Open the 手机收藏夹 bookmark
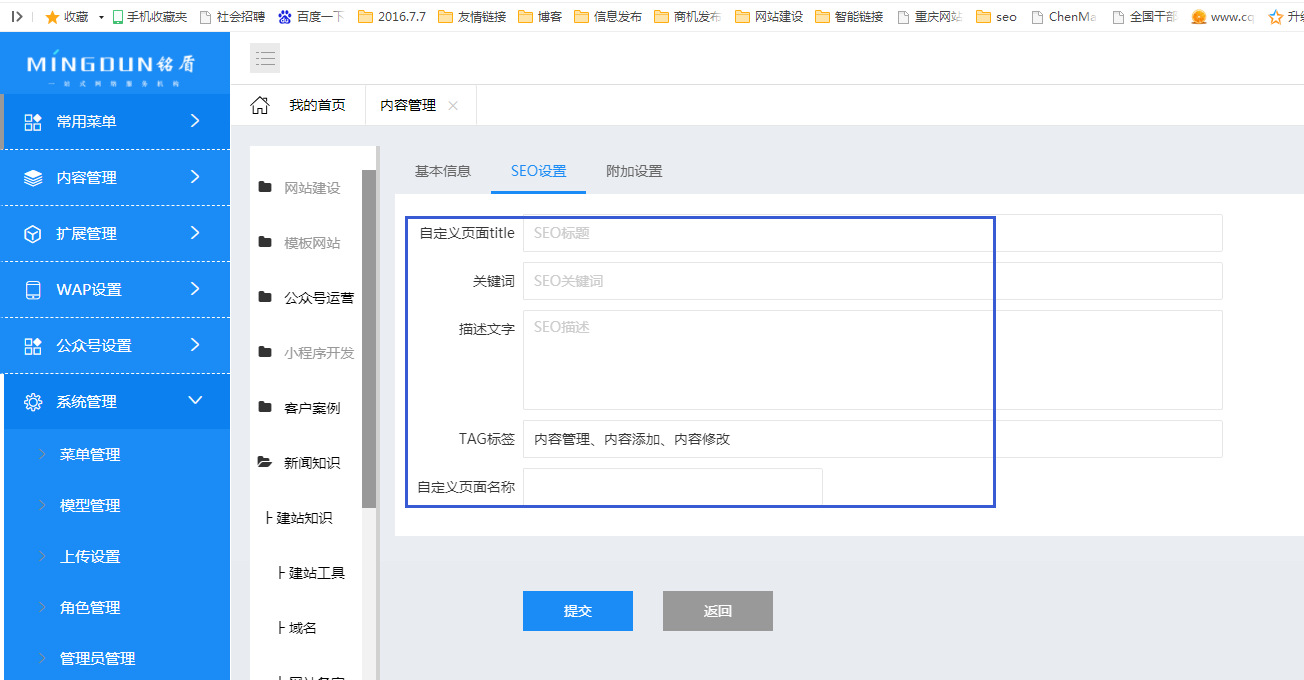Viewport: 1304px width, 680px height. (149, 17)
